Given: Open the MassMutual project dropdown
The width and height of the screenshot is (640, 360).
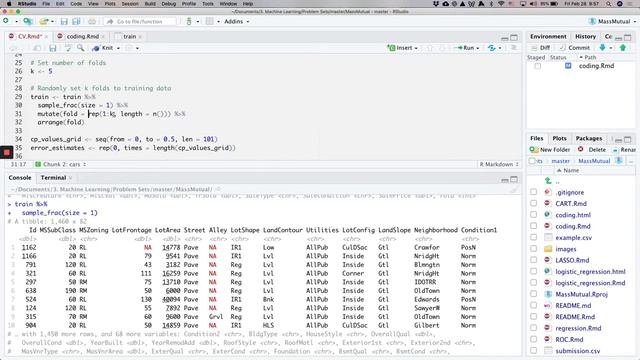Looking at the screenshot, I should click(612, 21).
